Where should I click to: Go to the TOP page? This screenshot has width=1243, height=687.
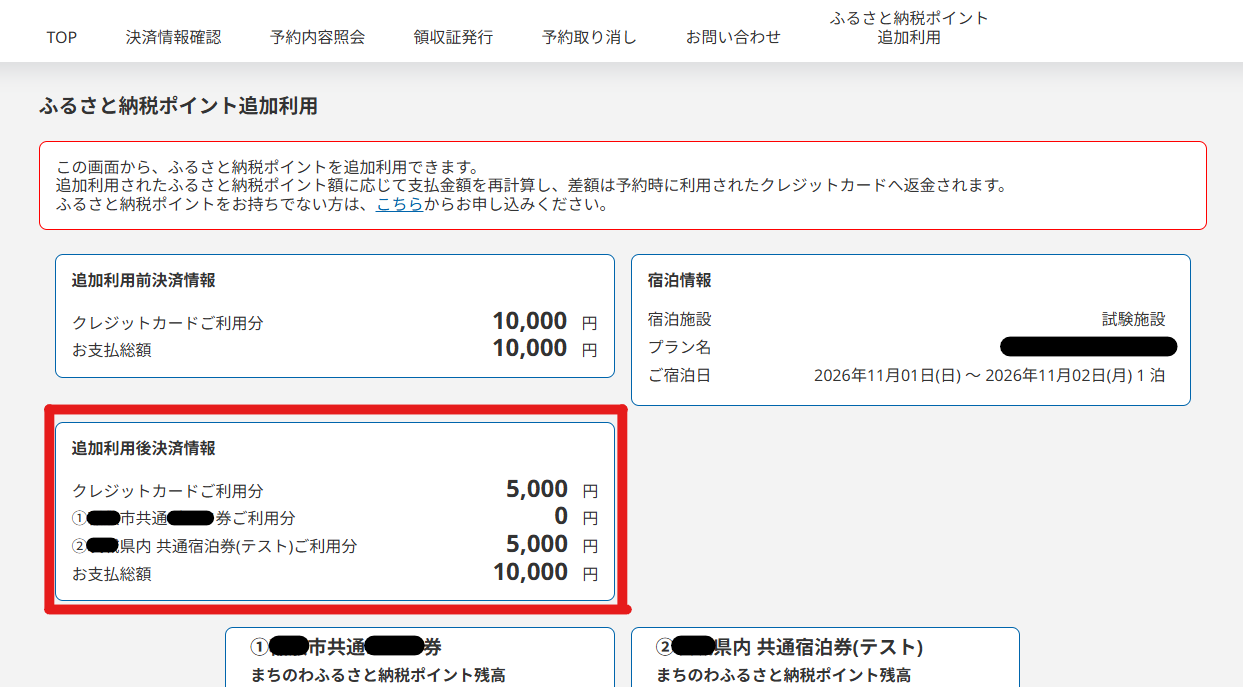(61, 37)
